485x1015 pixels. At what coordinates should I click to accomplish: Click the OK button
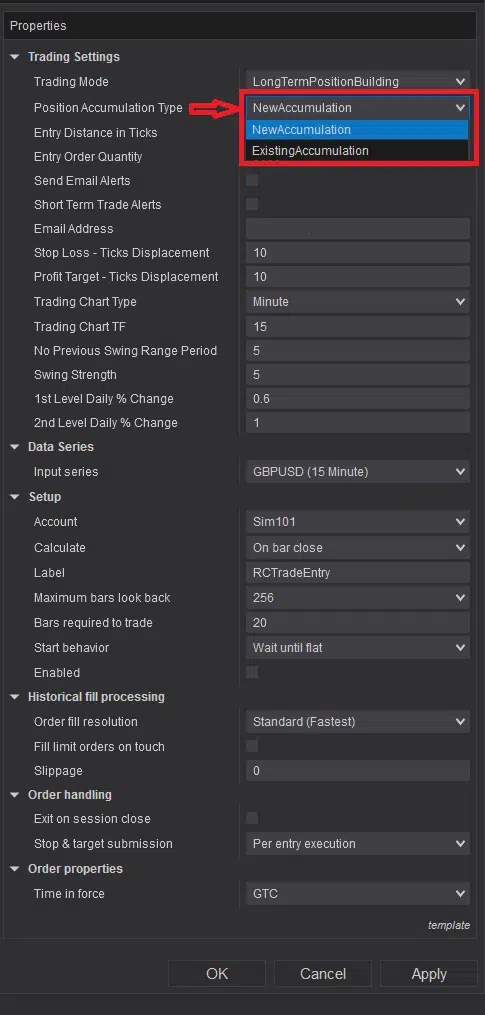point(217,974)
